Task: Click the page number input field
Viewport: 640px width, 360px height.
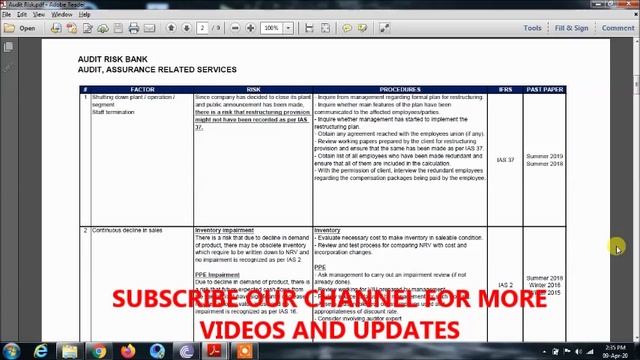Action: pyautogui.click(x=202, y=28)
